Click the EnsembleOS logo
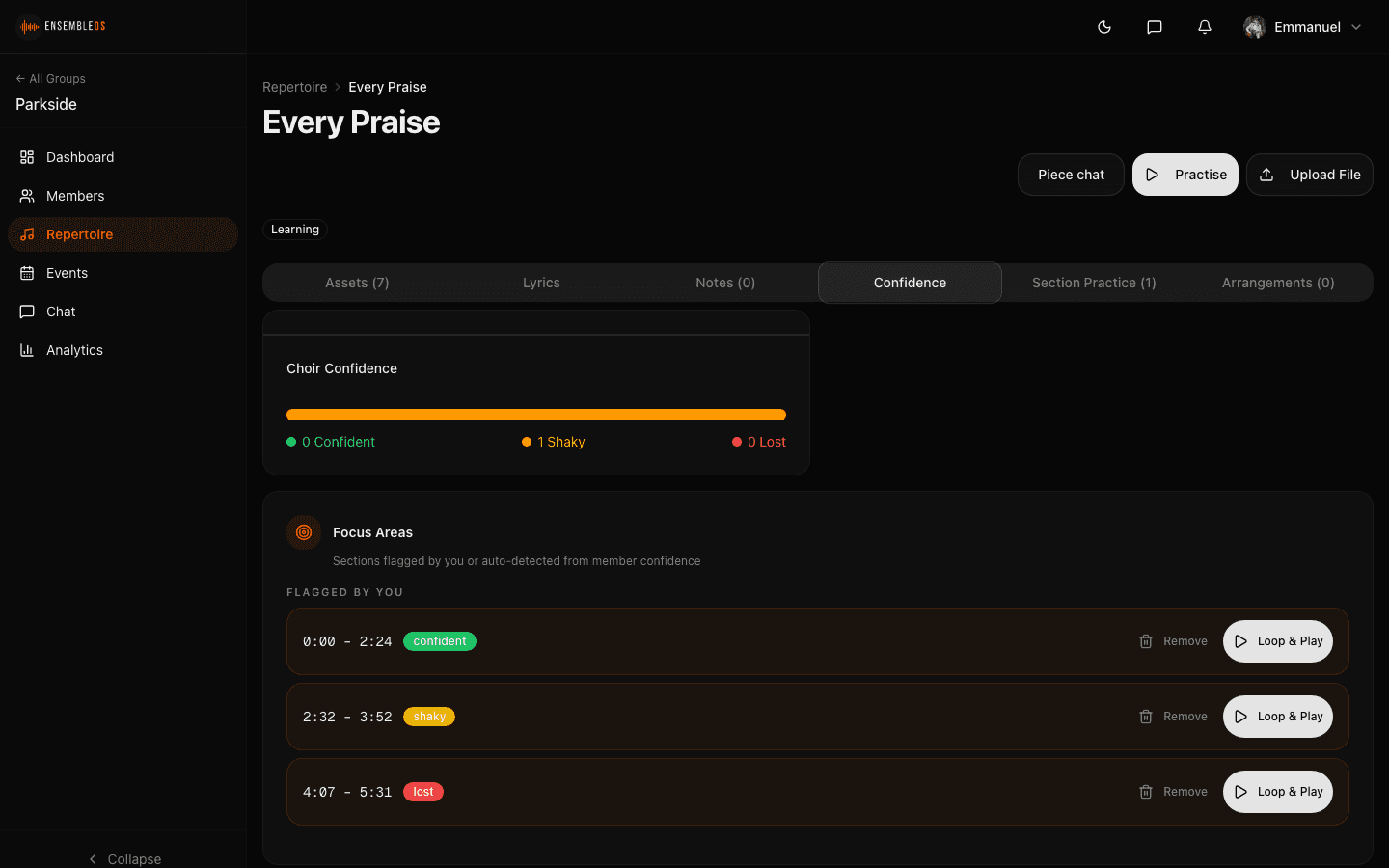Viewport: 1389px width, 868px height. tap(64, 26)
